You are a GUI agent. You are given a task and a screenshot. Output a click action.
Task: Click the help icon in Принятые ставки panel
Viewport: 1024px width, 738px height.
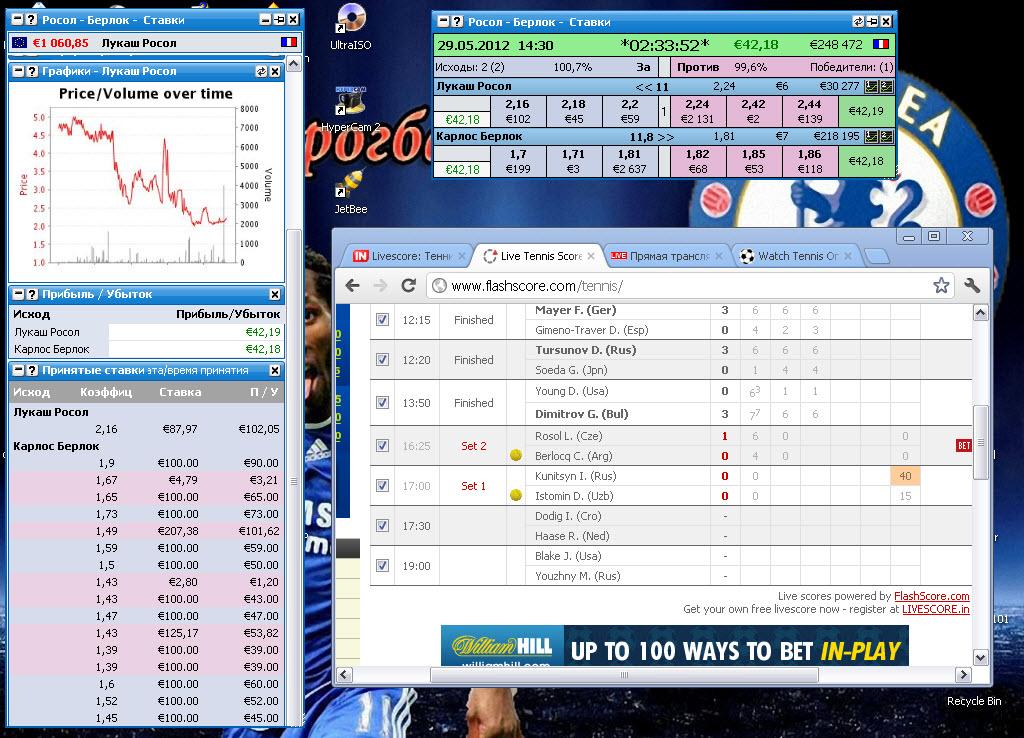tap(31, 370)
